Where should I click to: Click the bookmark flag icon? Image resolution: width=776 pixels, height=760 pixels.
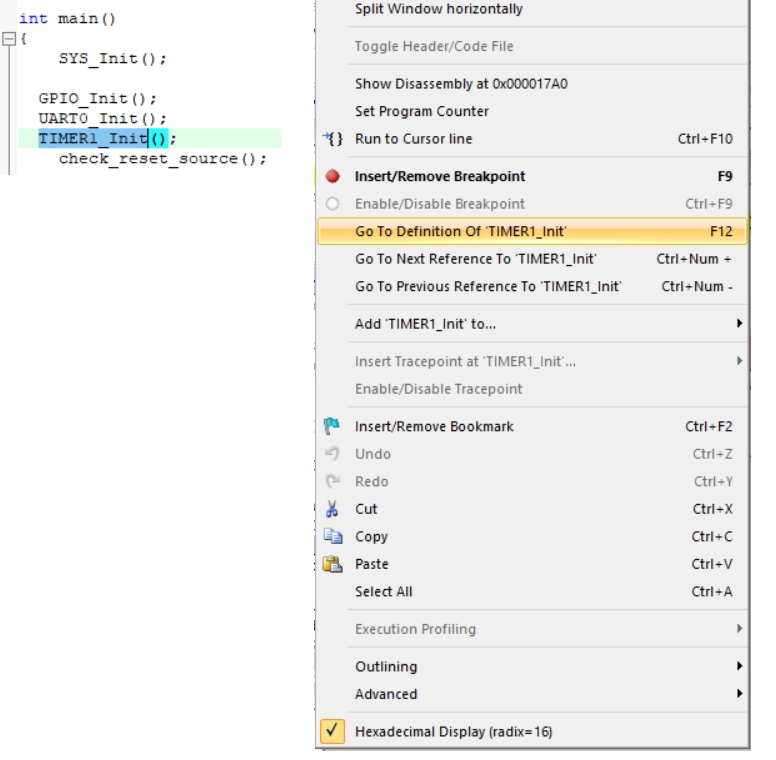[x=332, y=426]
